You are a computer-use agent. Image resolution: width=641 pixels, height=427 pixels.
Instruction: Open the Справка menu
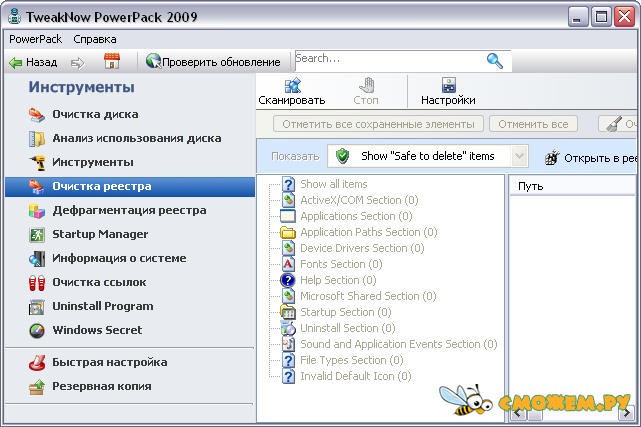point(95,39)
